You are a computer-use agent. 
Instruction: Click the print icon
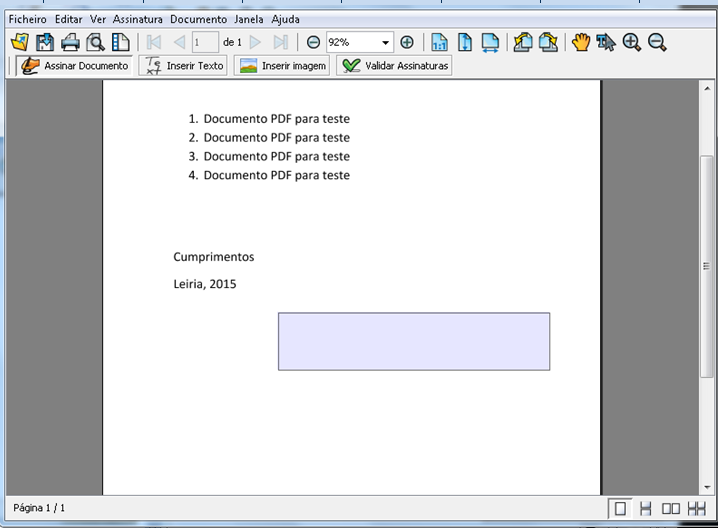(70, 42)
